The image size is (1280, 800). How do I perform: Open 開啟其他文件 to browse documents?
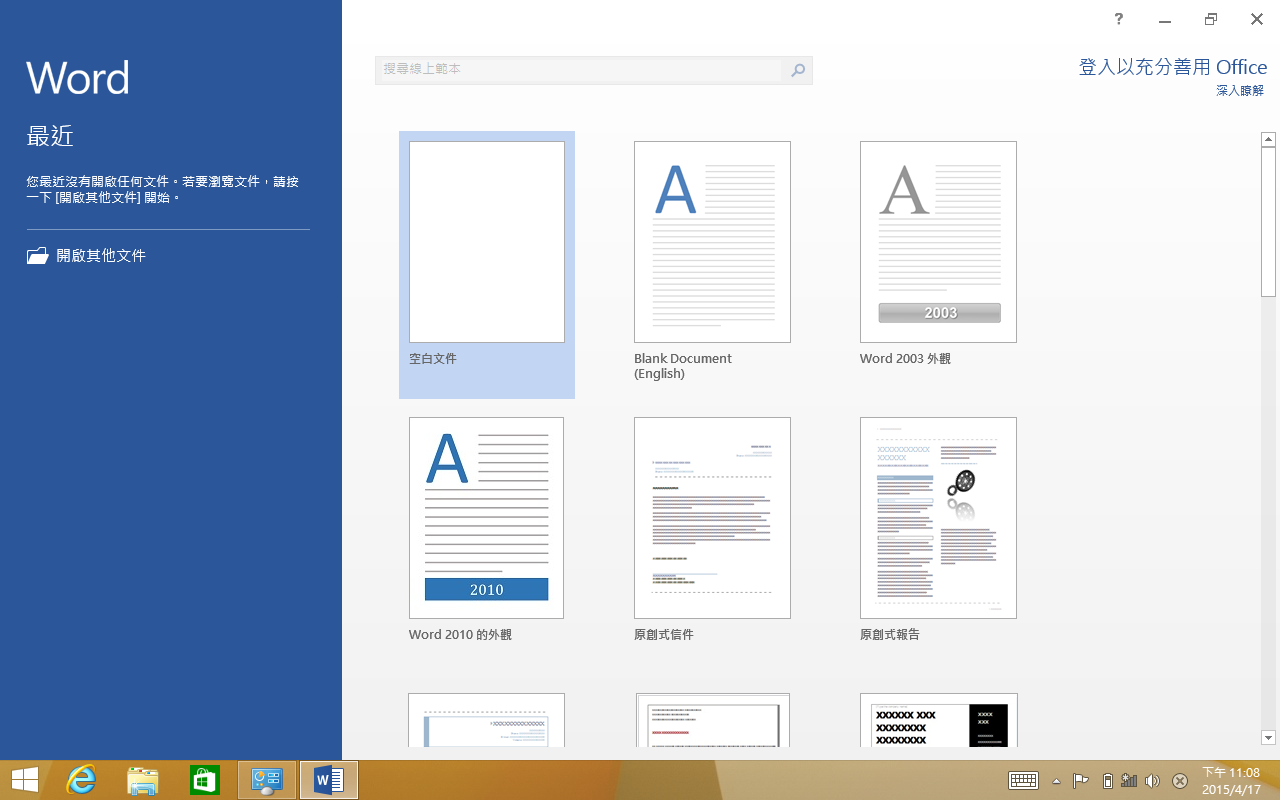pyautogui.click(x=87, y=256)
